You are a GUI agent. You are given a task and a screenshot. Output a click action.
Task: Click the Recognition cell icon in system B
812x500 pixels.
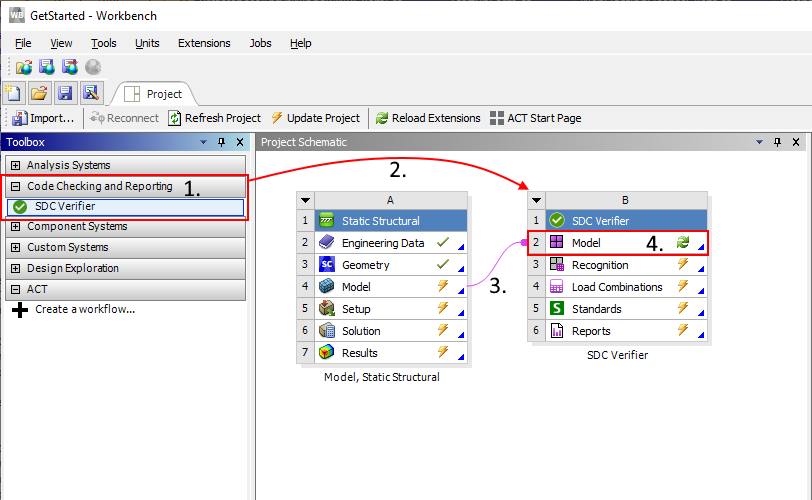tap(557, 265)
